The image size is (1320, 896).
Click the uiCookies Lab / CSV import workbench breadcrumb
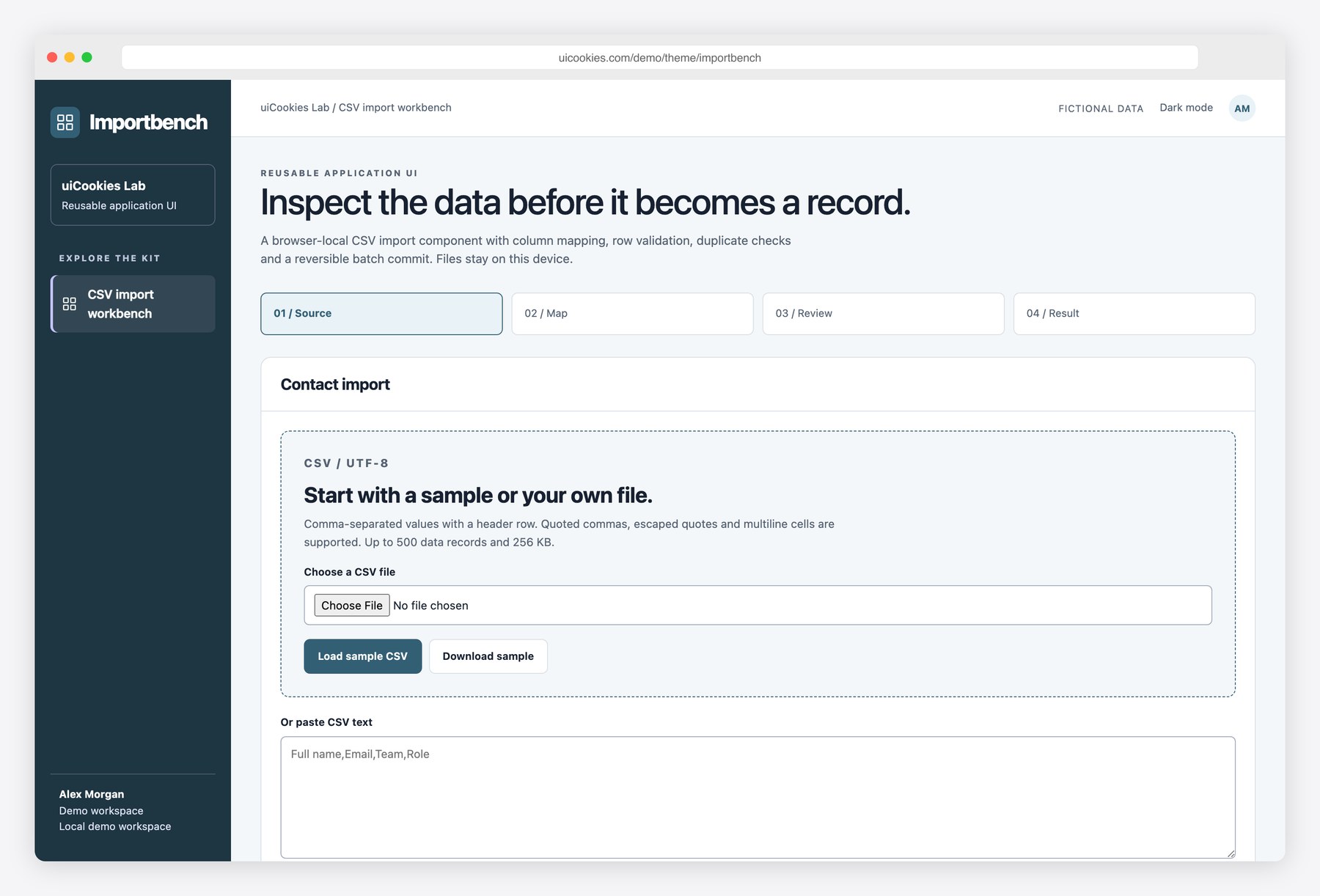(356, 108)
